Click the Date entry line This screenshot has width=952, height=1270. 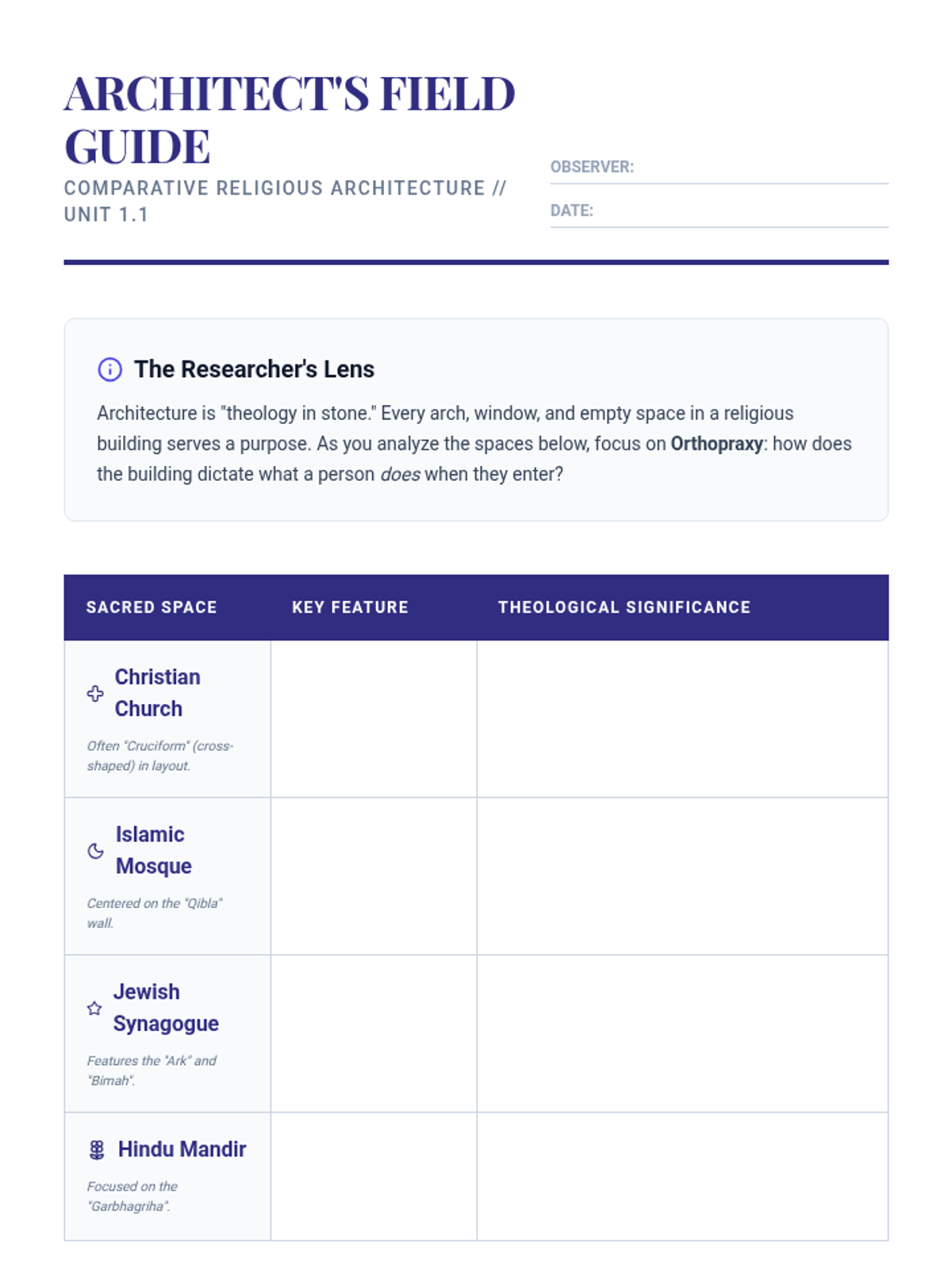point(739,213)
